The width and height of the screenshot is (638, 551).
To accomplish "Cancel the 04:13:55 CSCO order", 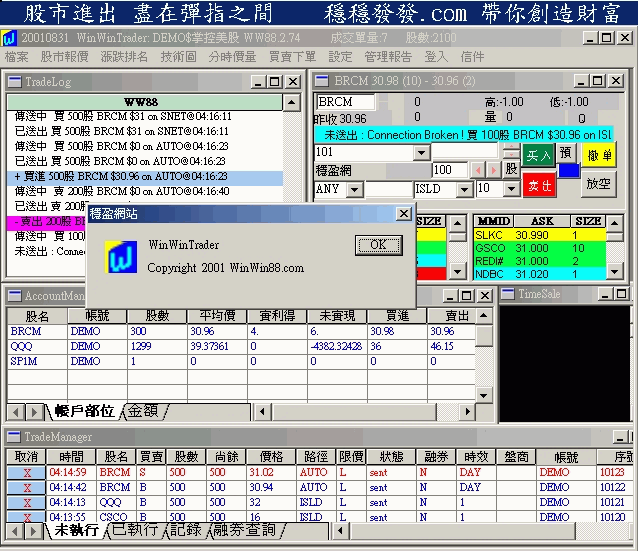I will (27, 517).
